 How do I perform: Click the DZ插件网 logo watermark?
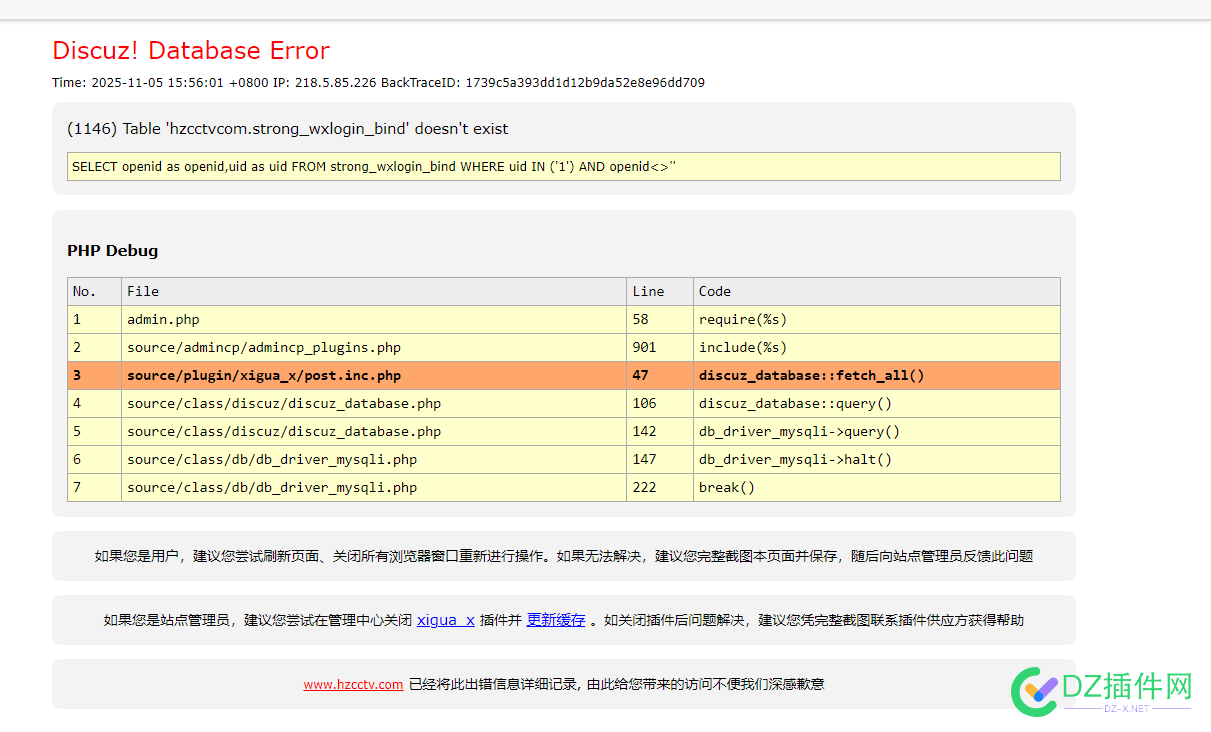(1102, 690)
